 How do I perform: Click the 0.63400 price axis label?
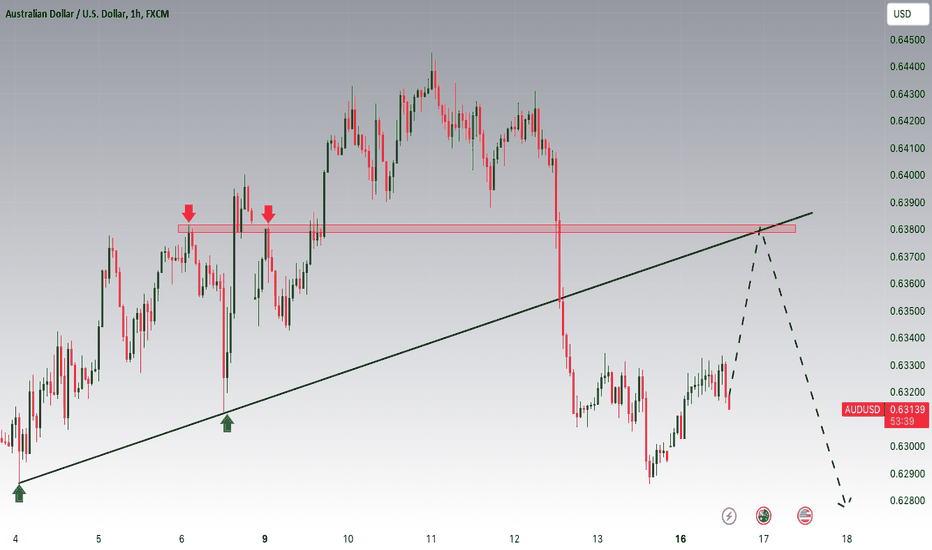pyautogui.click(x=907, y=338)
